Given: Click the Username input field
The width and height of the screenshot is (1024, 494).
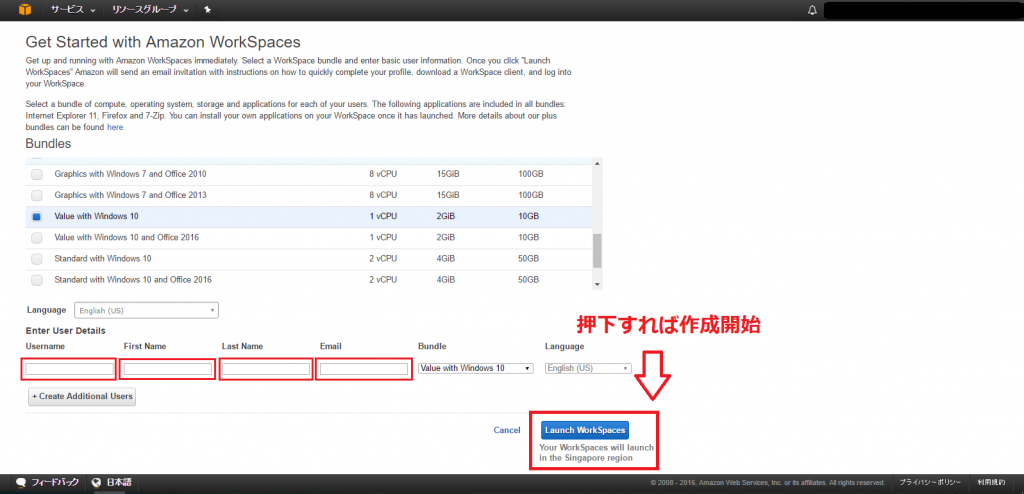Looking at the screenshot, I should pos(69,369).
